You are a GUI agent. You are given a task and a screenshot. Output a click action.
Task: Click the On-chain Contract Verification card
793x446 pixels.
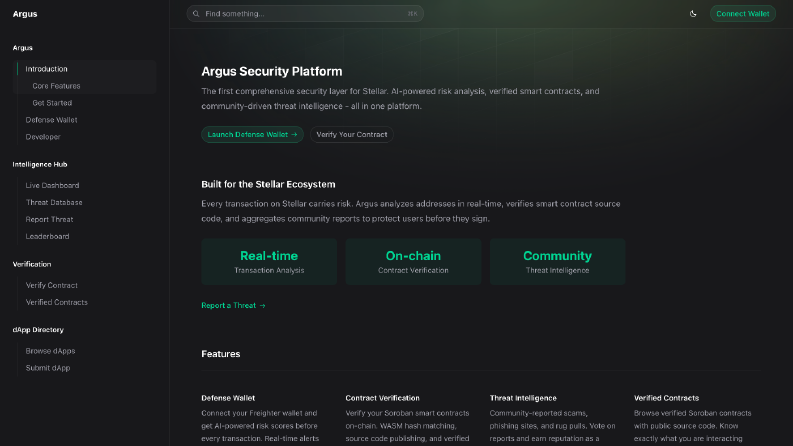[x=413, y=261]
